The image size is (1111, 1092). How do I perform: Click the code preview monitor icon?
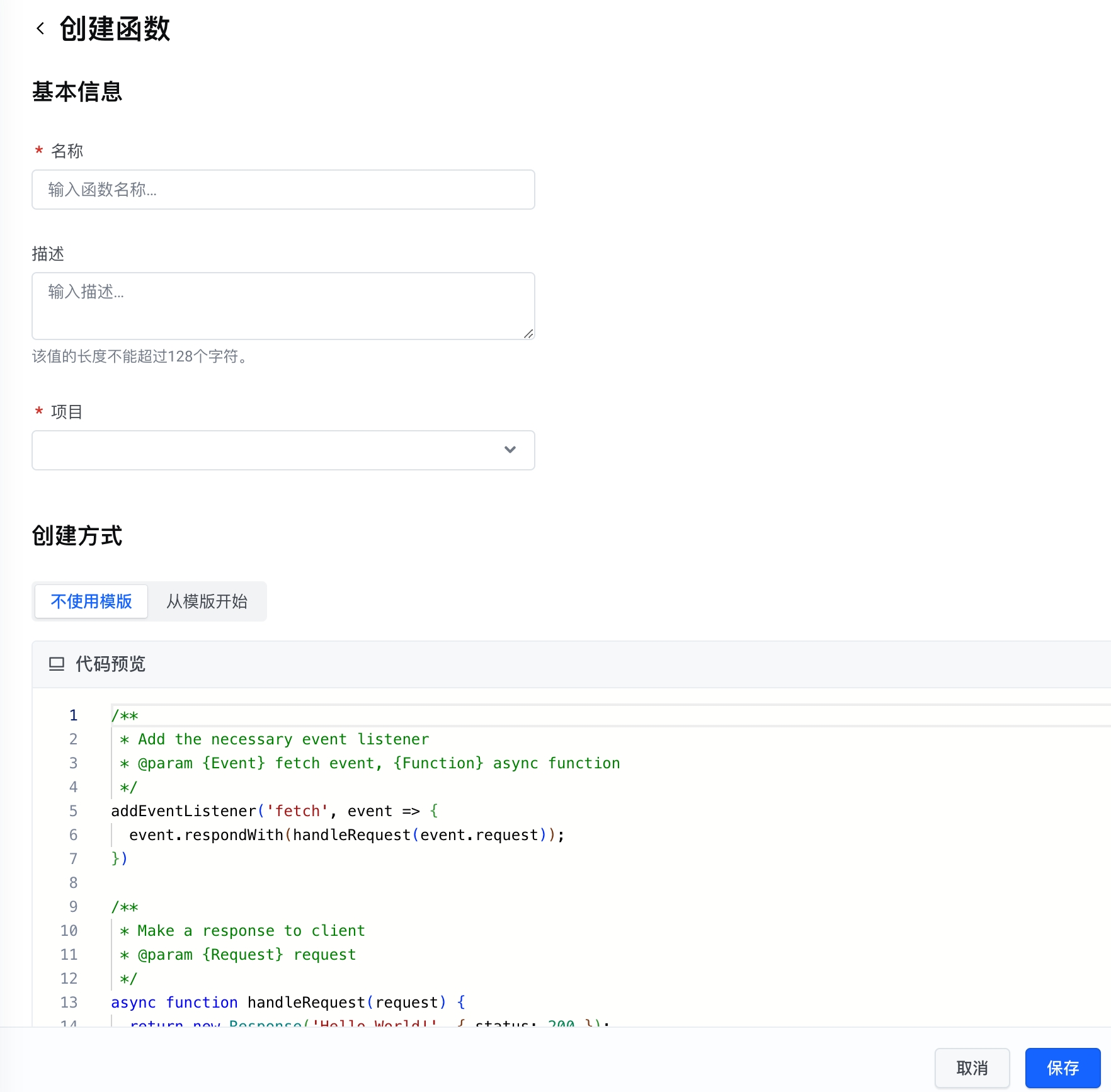click(57, 664)
